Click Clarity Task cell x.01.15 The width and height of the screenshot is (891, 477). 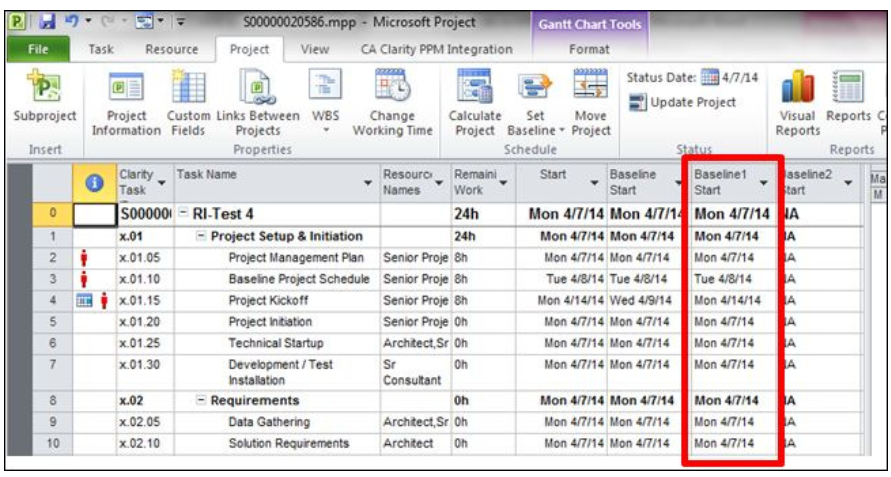(145, 301)
